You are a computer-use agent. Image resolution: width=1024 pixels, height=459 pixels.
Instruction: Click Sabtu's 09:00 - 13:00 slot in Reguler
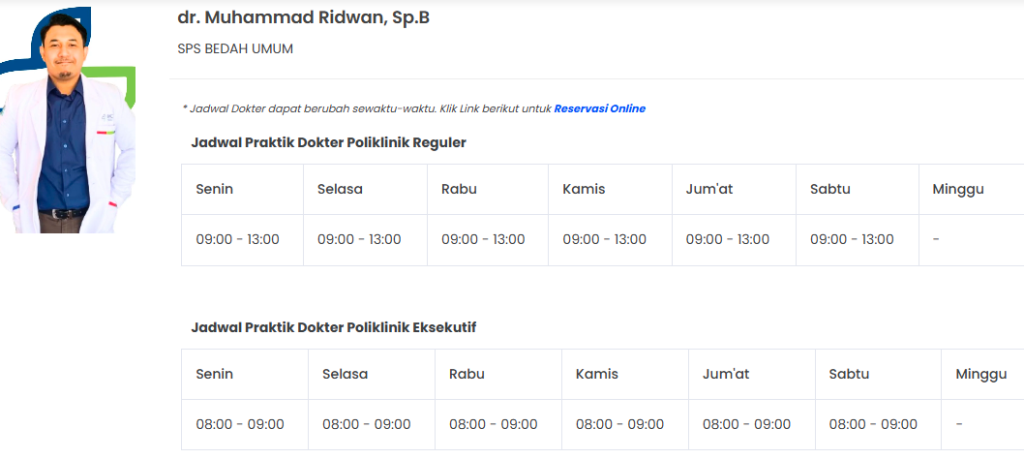click(852, 240)
